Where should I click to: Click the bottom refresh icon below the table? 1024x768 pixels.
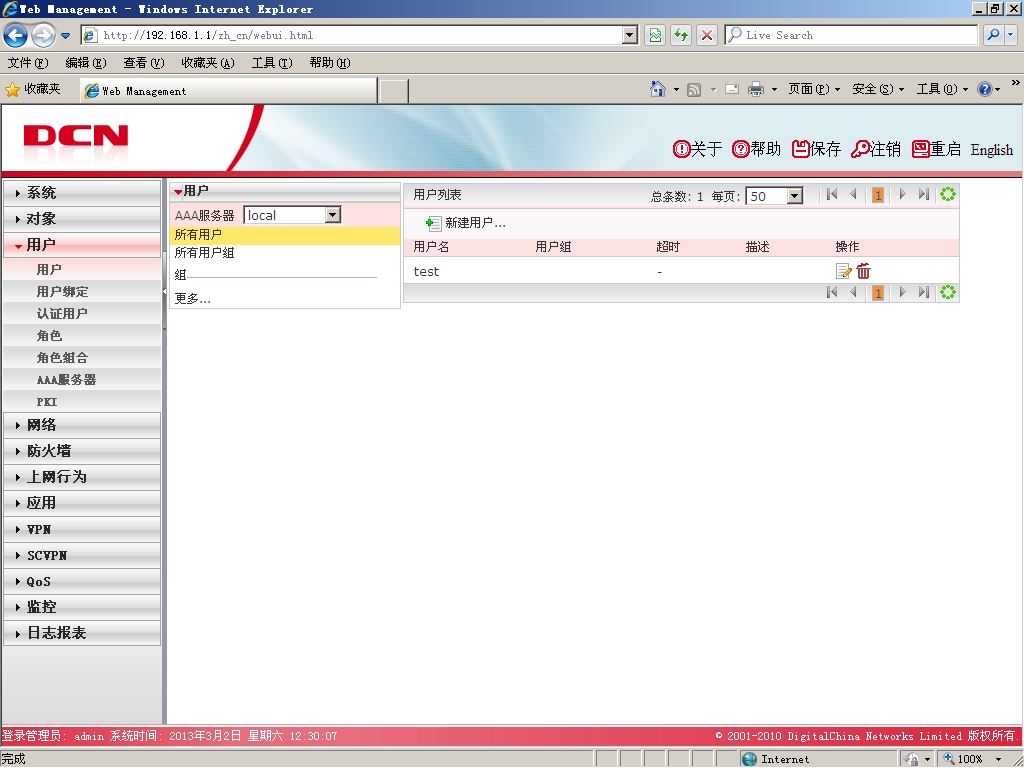coord(948,292)
